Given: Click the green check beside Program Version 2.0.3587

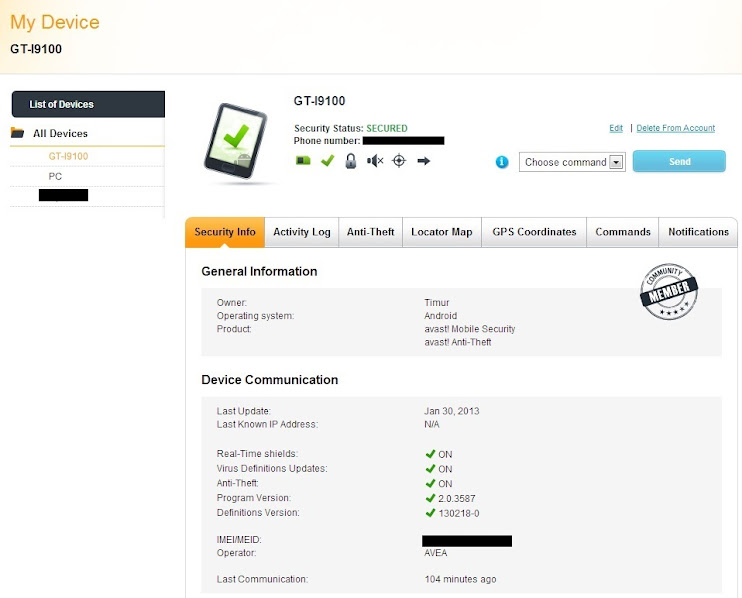Looking at the screenshot, I should [x=430, y=498].
